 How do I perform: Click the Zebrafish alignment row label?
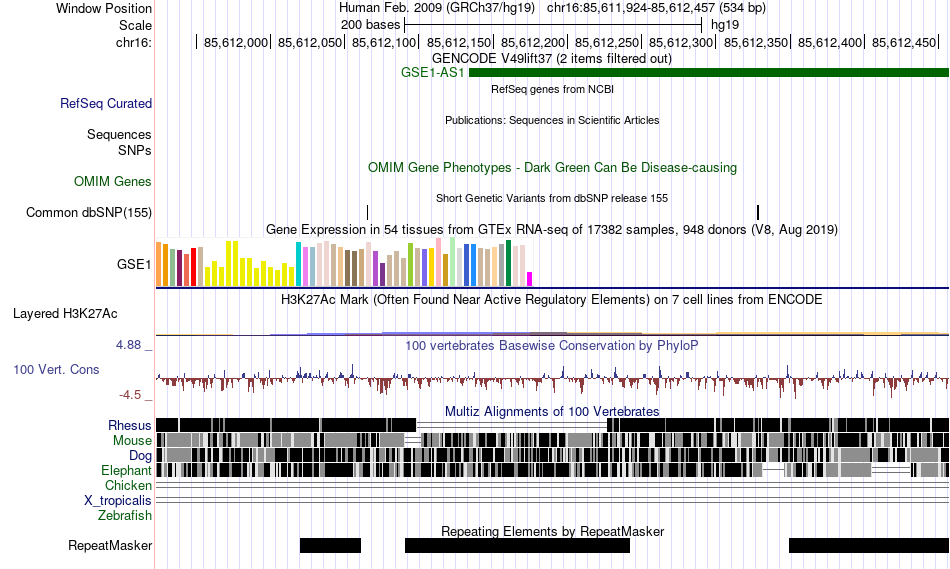point(125,515)
